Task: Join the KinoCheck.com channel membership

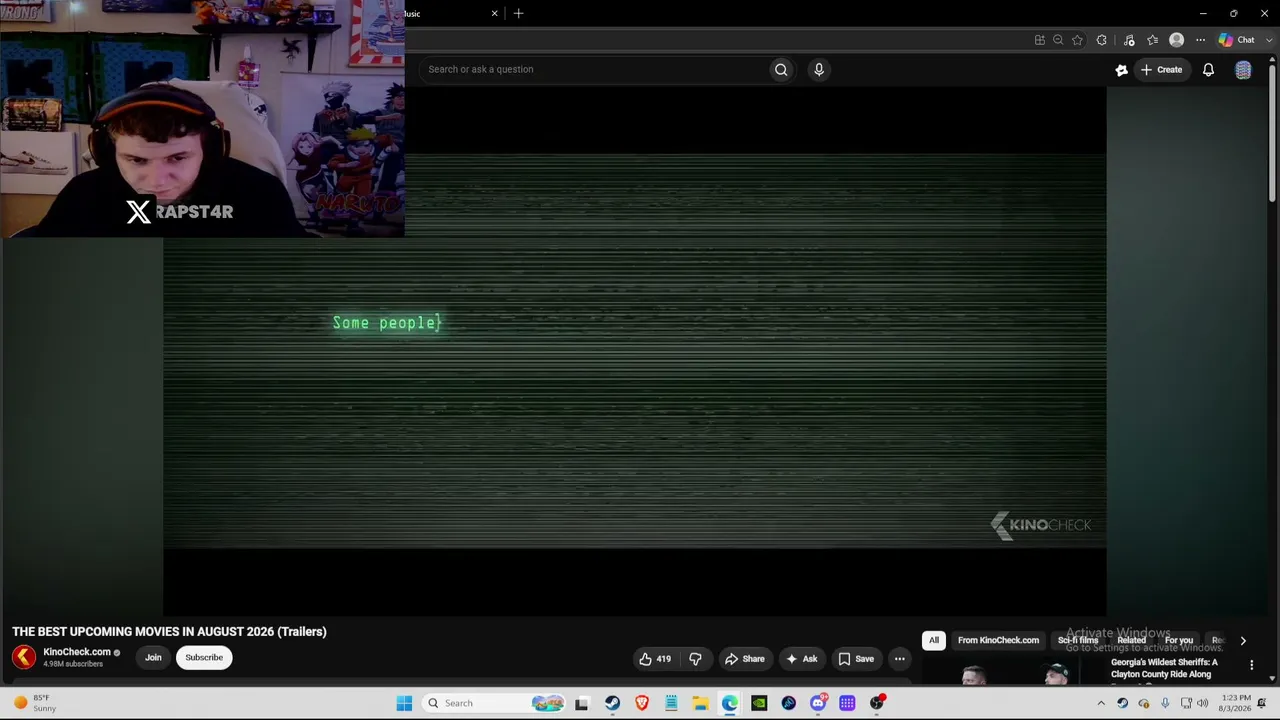Action: click(153, 657)
